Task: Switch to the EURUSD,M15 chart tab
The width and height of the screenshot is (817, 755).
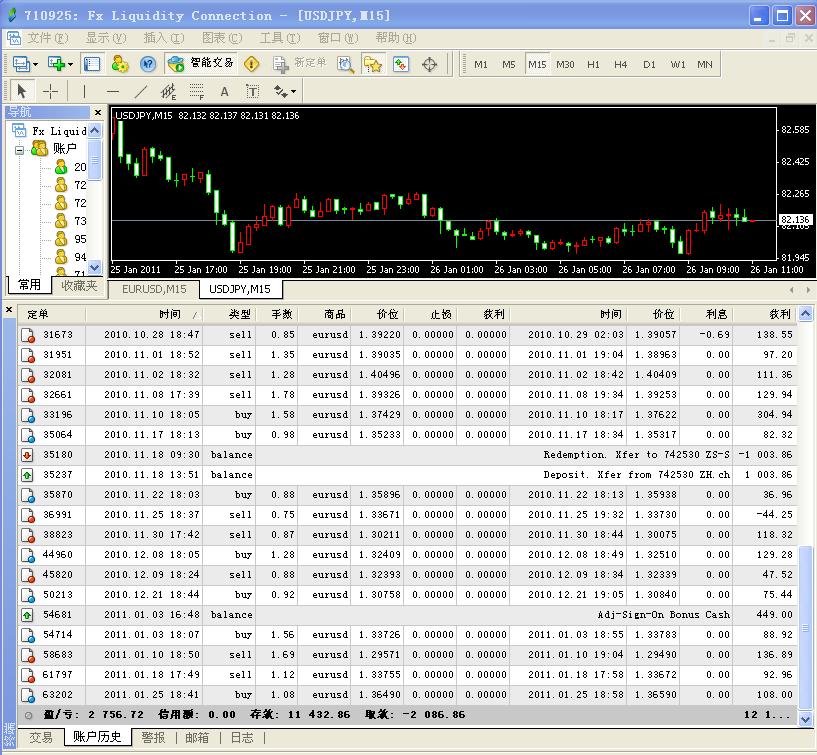Action: point(153,289)
